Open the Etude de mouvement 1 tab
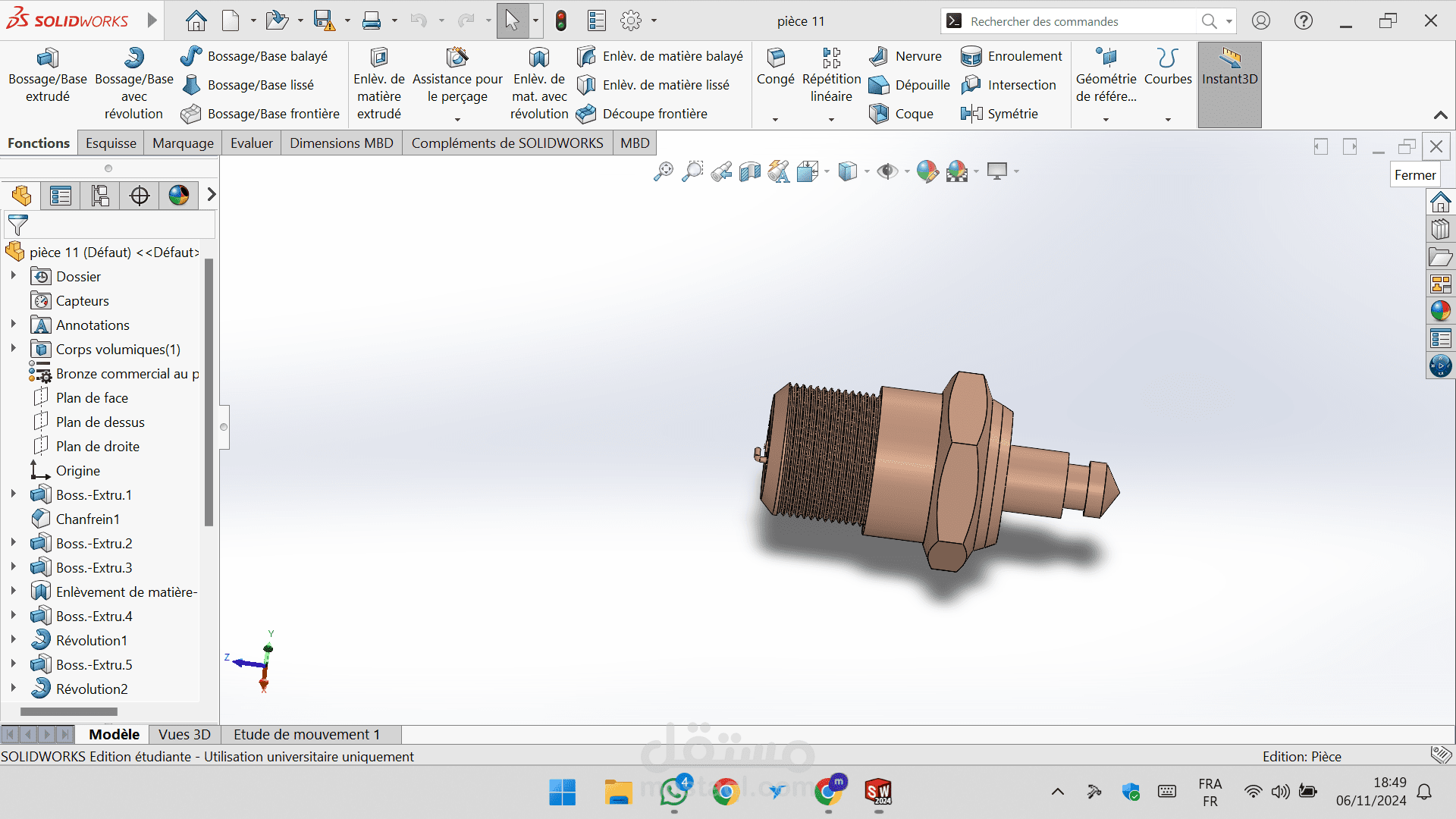1456x819 pixels. pyautogui.click(x=306, y=734)
